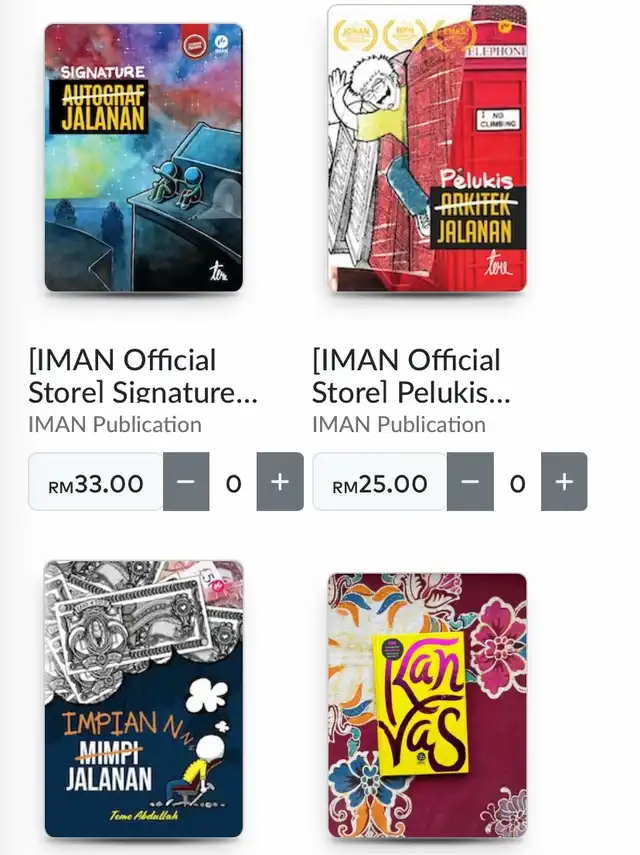Select IMAN Publication under Pelukis book
This screenshot has height=855, width=640.
click(399, 424)
